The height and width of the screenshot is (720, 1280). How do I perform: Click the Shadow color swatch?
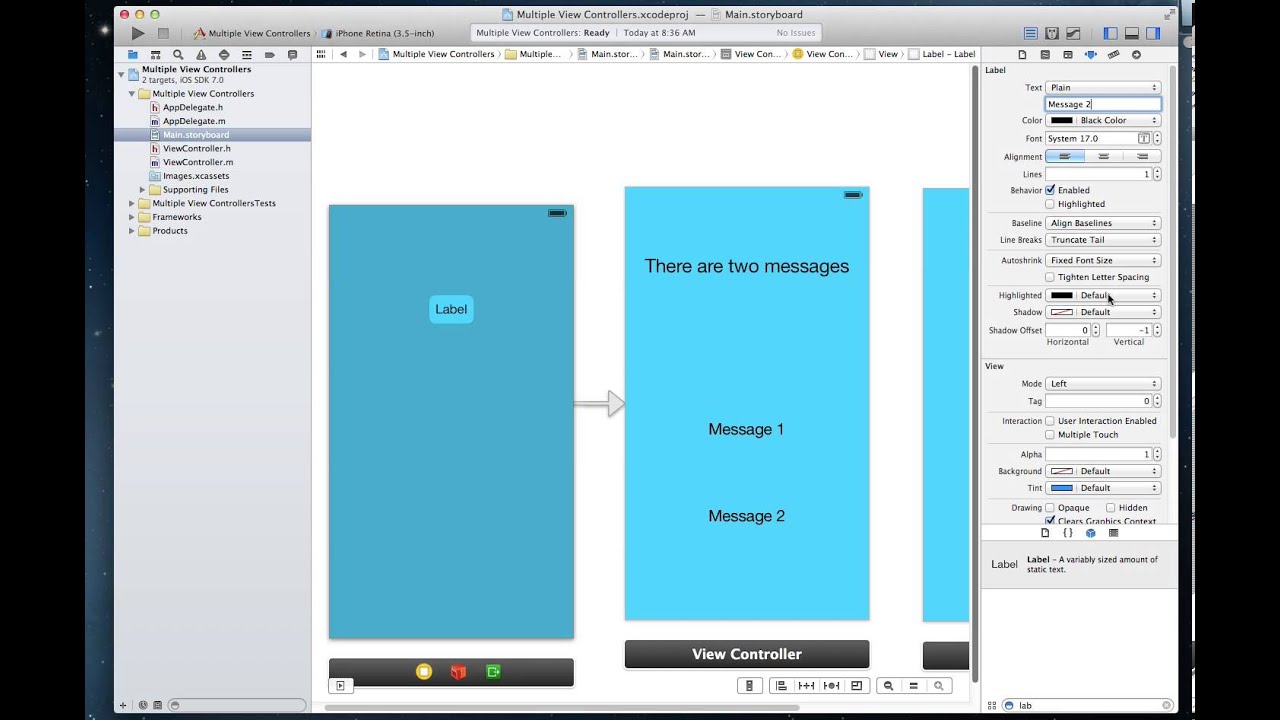click(1061, 312)
